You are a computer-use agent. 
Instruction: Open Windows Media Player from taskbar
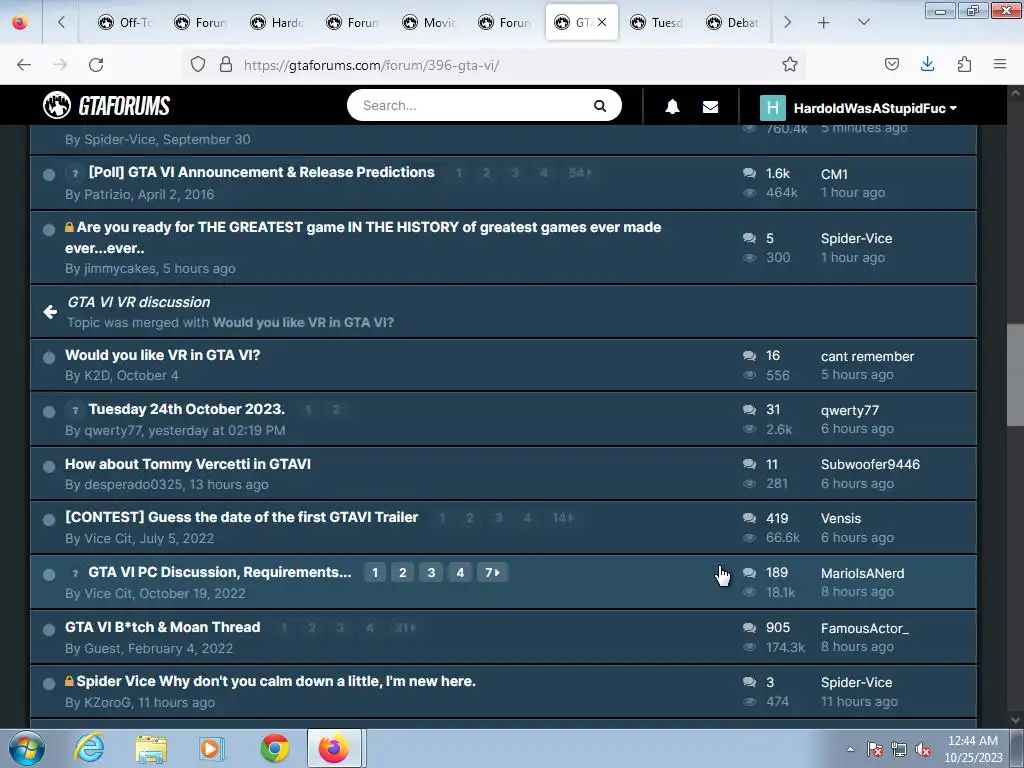click(212, 748)
